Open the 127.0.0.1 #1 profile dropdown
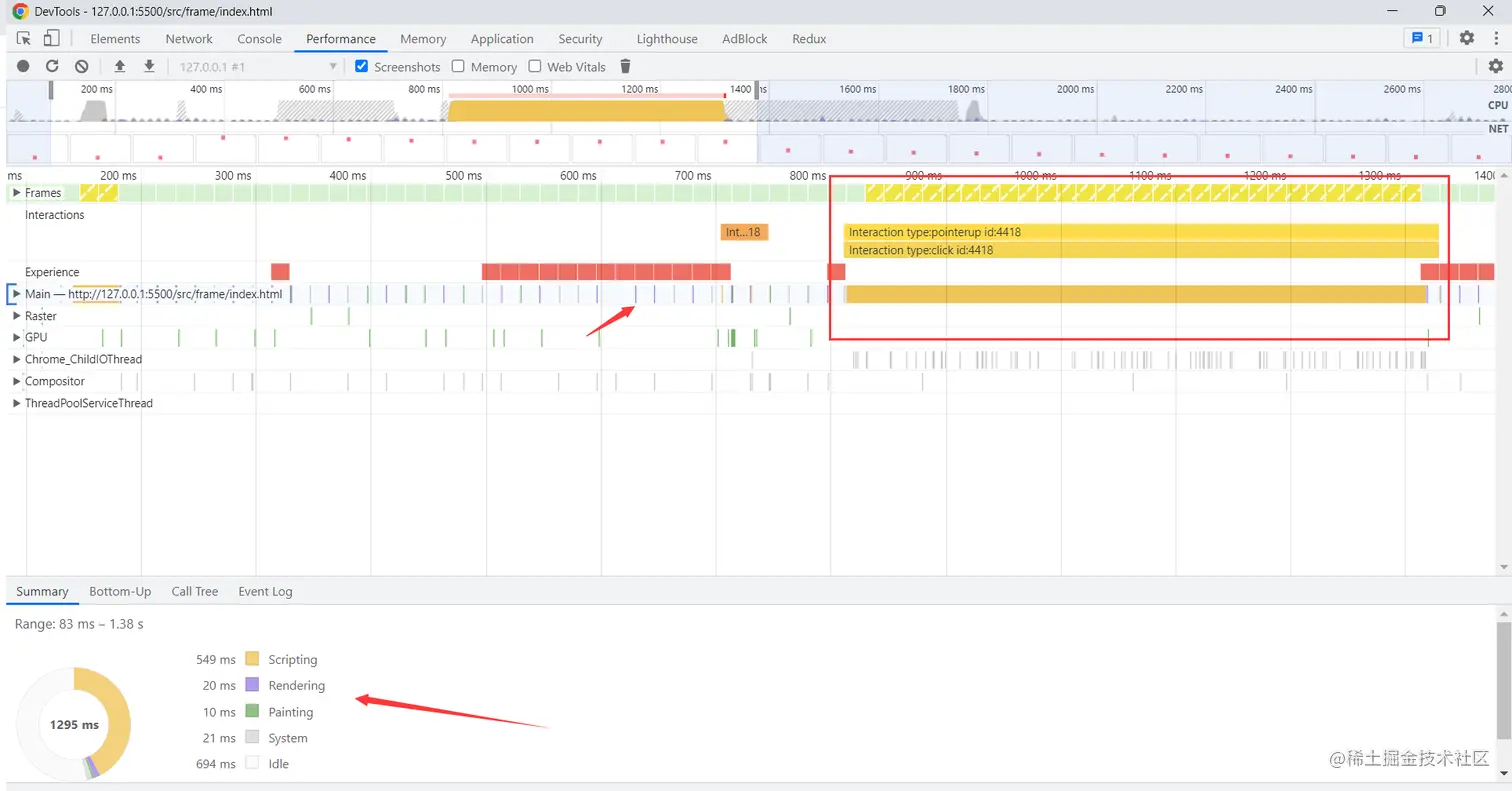Image resolution: width=1512 pixels, height=791 pixels. (258, 66)
